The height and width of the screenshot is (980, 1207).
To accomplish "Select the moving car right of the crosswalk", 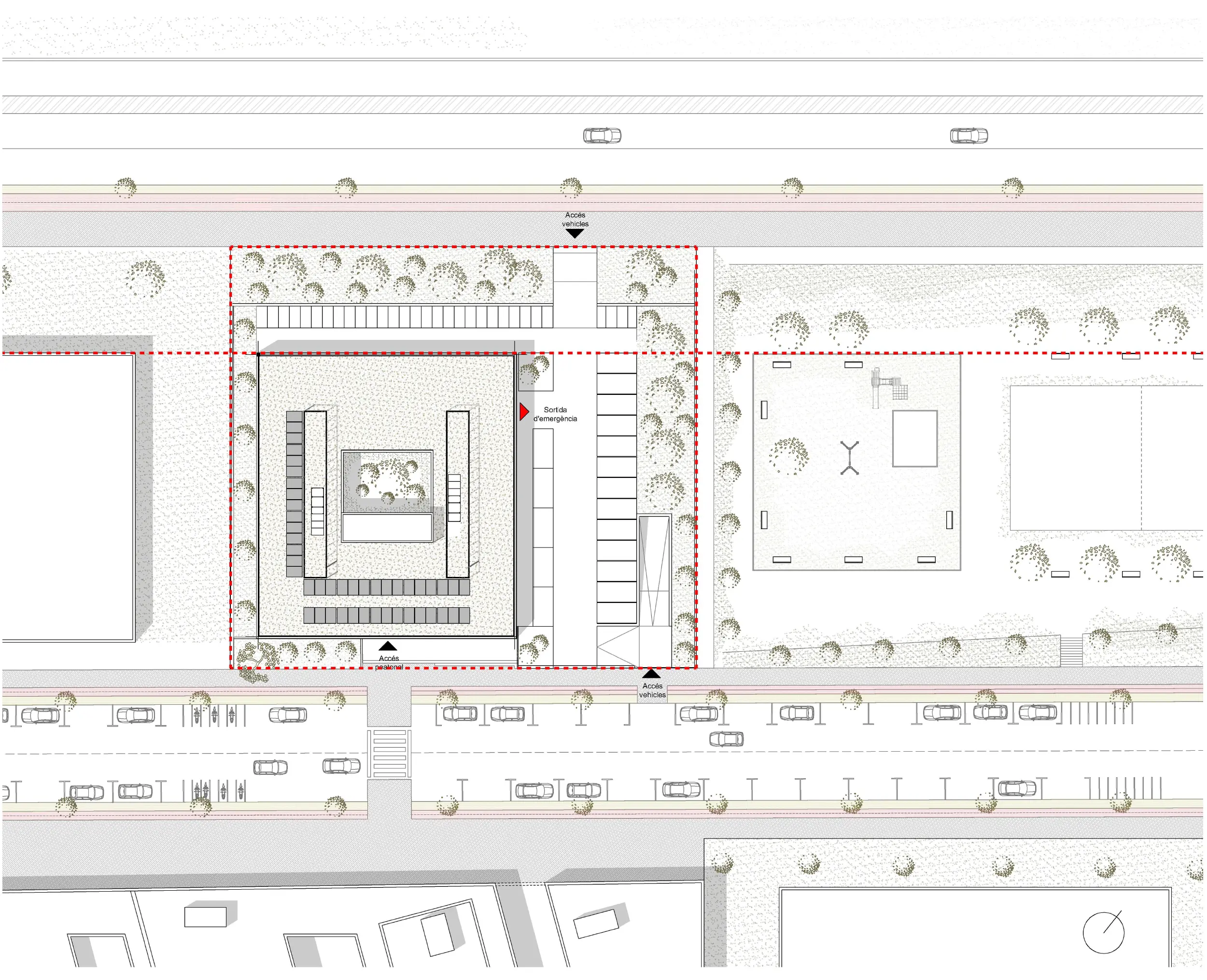I will point(726,739).
